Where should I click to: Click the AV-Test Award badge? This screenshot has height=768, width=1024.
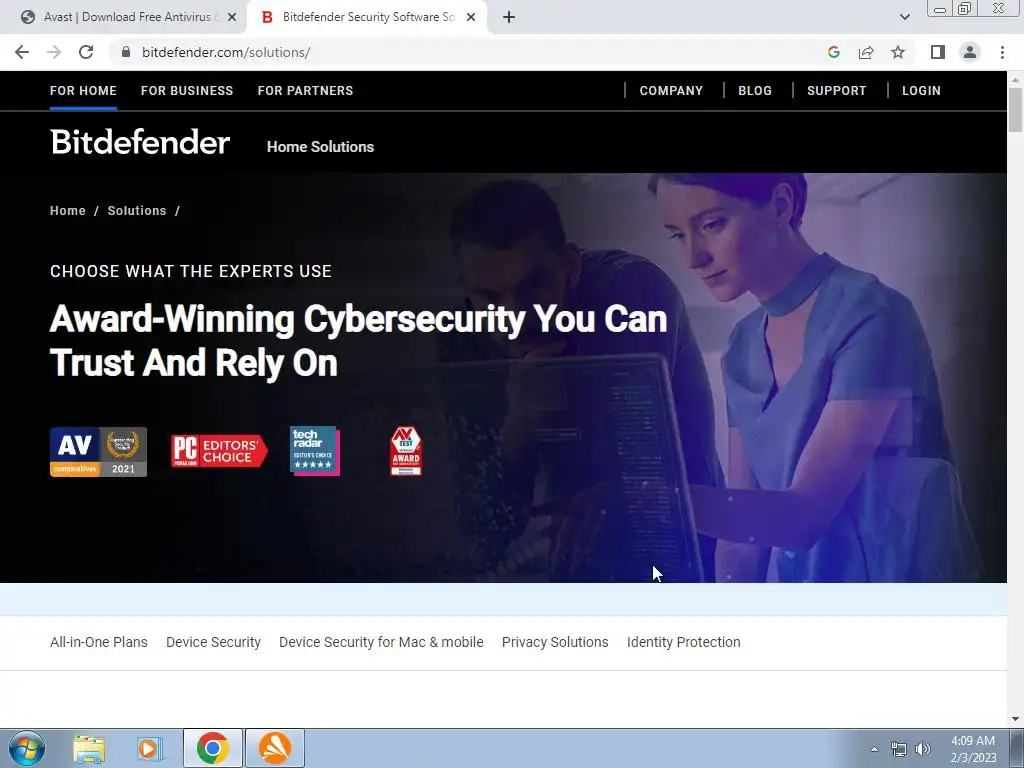[x=406, y=451]
